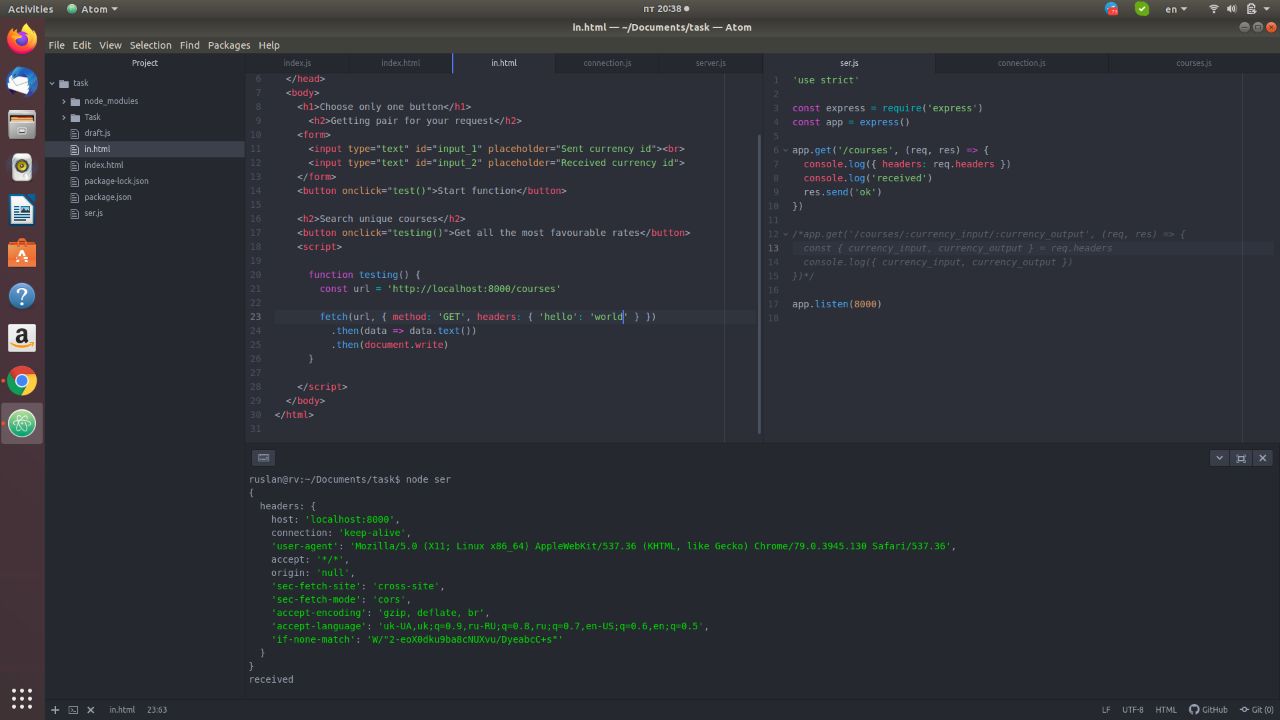This screenshot has height=720, width=1280.
Task: Open package-lock.json in project tree
Action: pyautogui.click(x=116, y=181)
